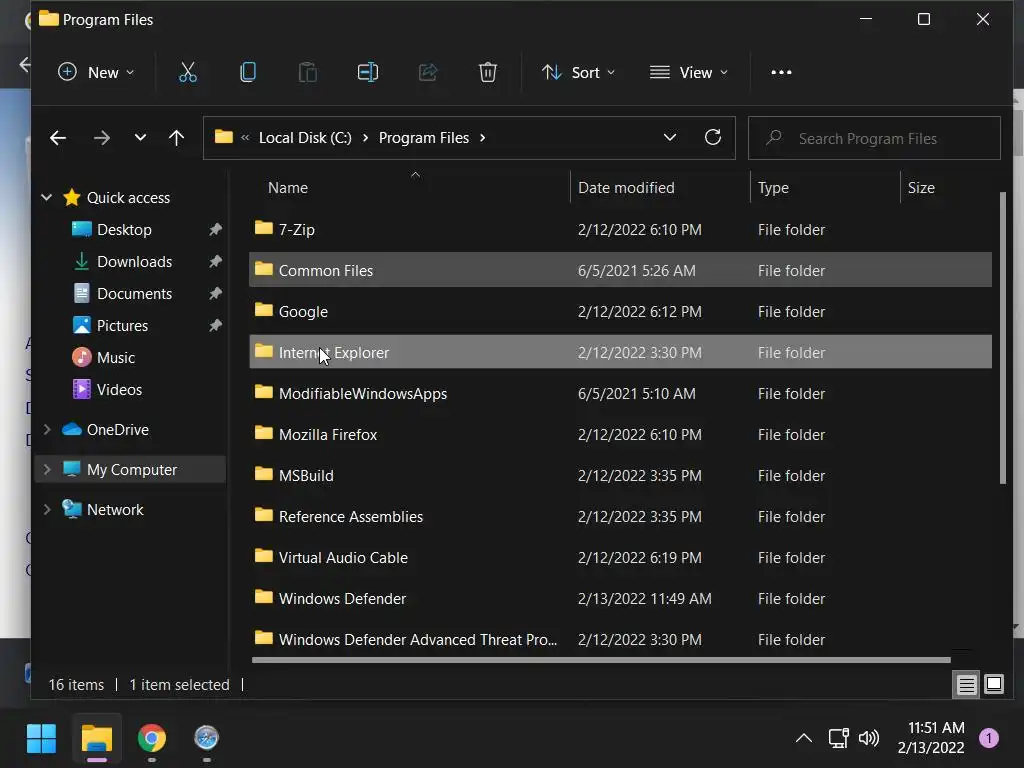The width and height of the screenshot is (1024, 768).
Task: Expand the OneDrive tree node
Action: [46, 429]
